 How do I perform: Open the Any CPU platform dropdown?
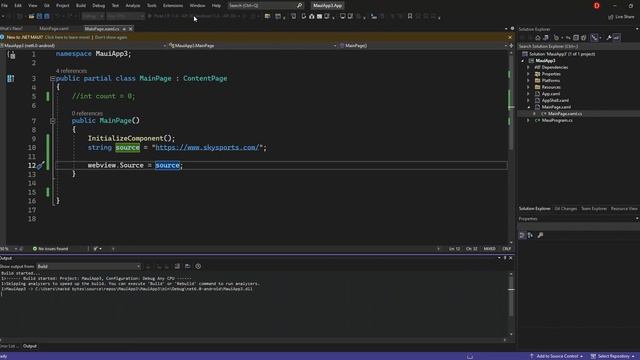click(x=125, y=16)
